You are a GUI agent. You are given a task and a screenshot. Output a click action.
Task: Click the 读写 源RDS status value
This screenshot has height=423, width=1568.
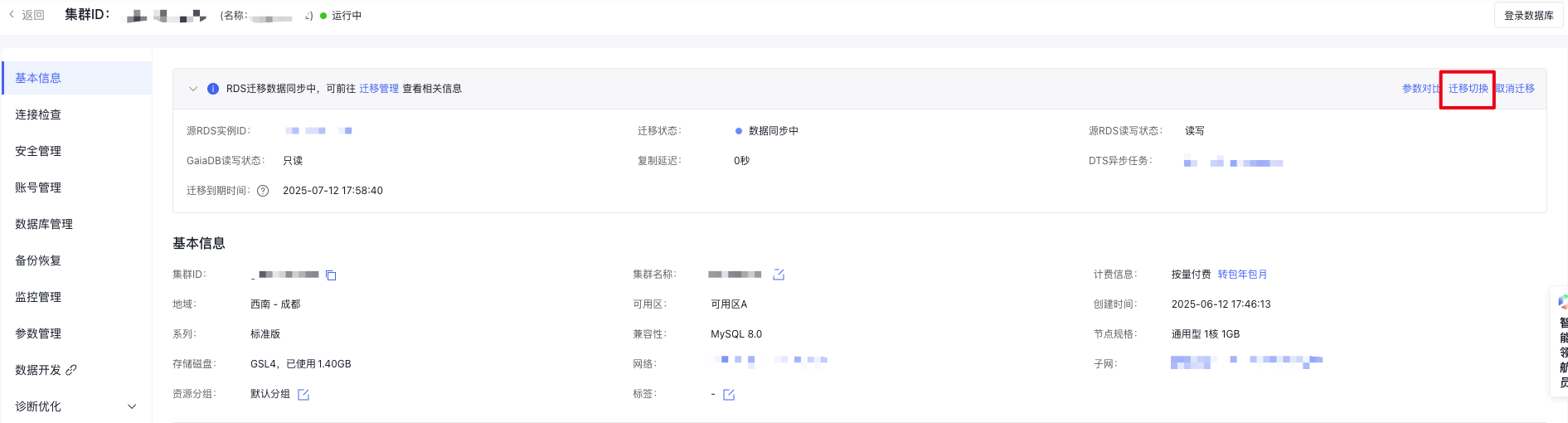coord(1195,131)
